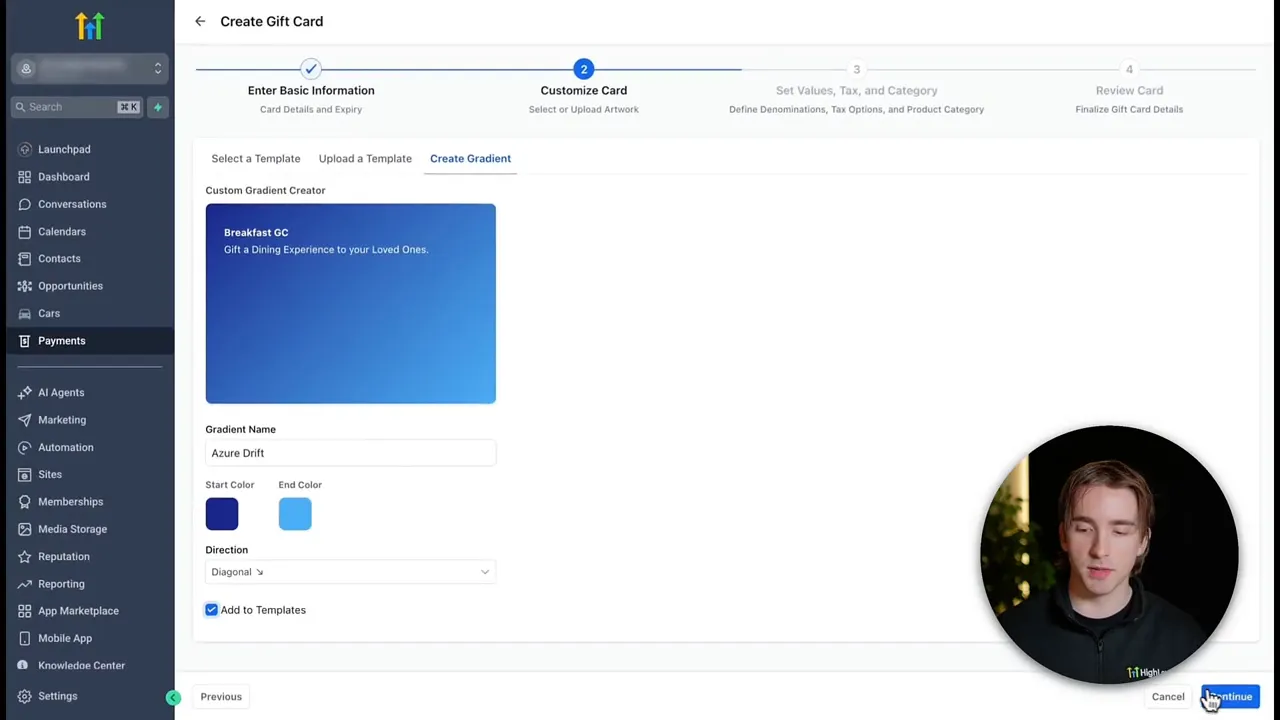This screenshot has height=720, width=1280.
Task: Open Media Storage from sidebar
Action: [72, 529]
